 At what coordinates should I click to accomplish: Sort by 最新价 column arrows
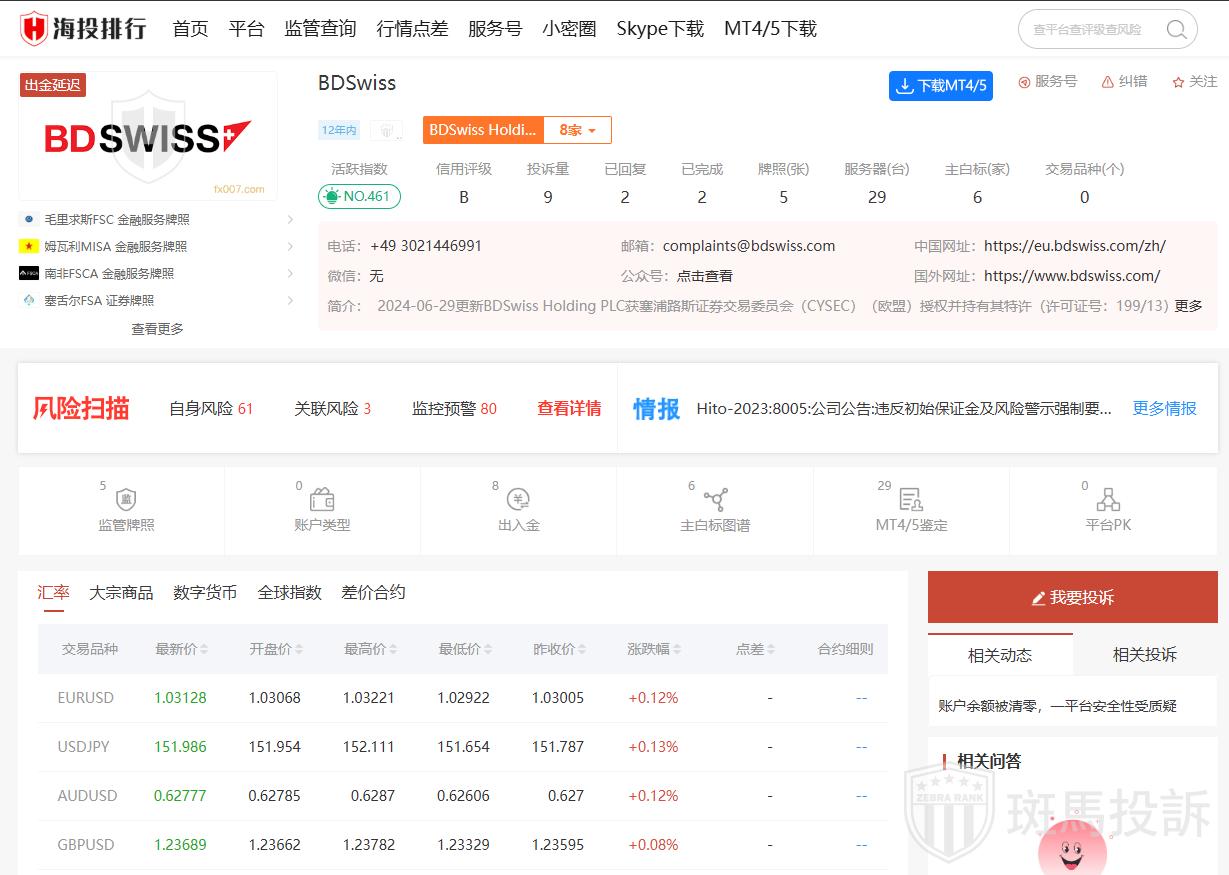click(x=204, y=650)
